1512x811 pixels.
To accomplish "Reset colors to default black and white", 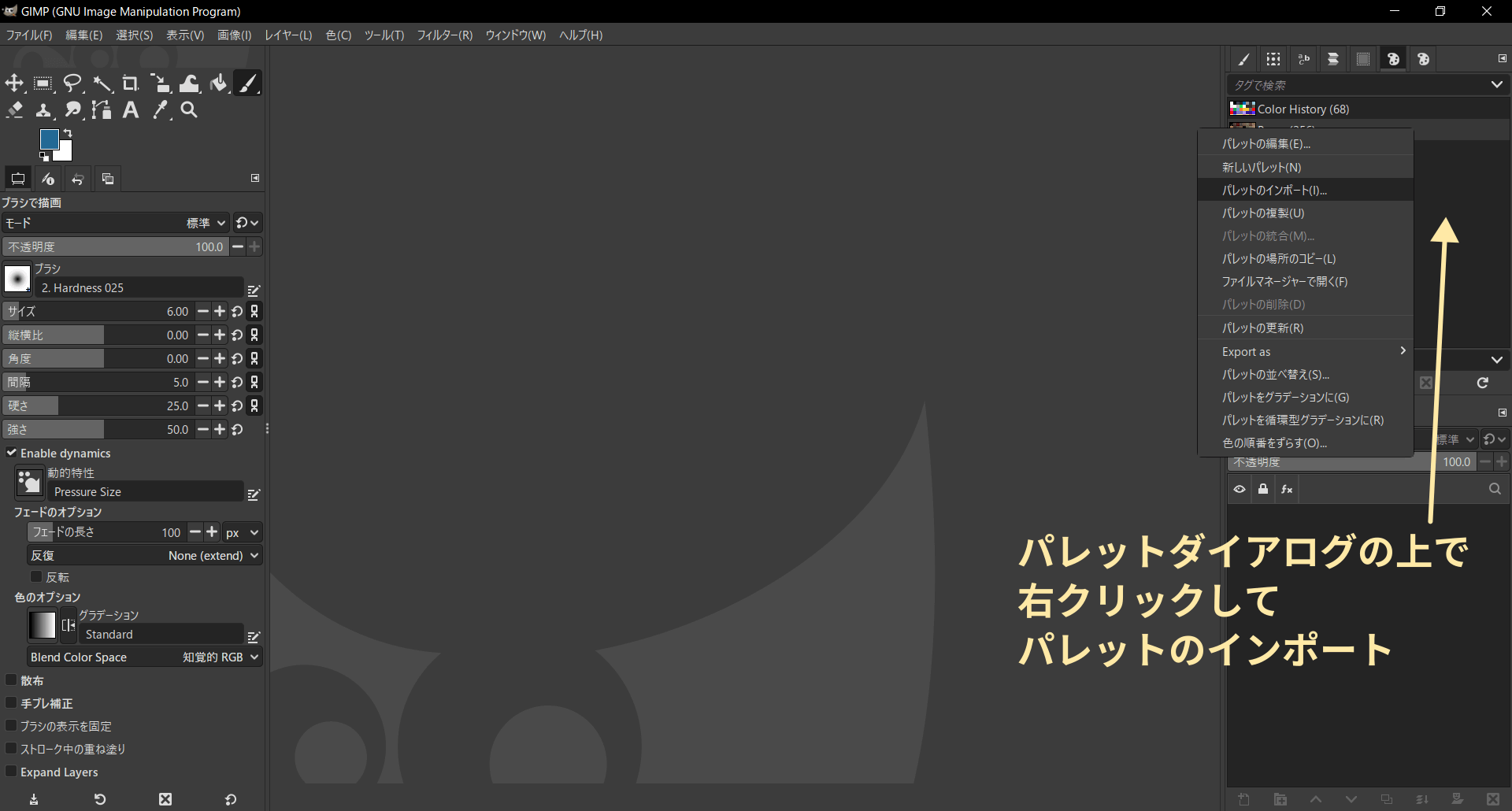I will (44, 157).
